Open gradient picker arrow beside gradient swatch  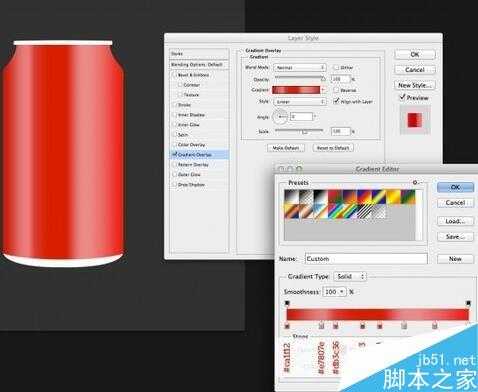(x=323, y=90)
